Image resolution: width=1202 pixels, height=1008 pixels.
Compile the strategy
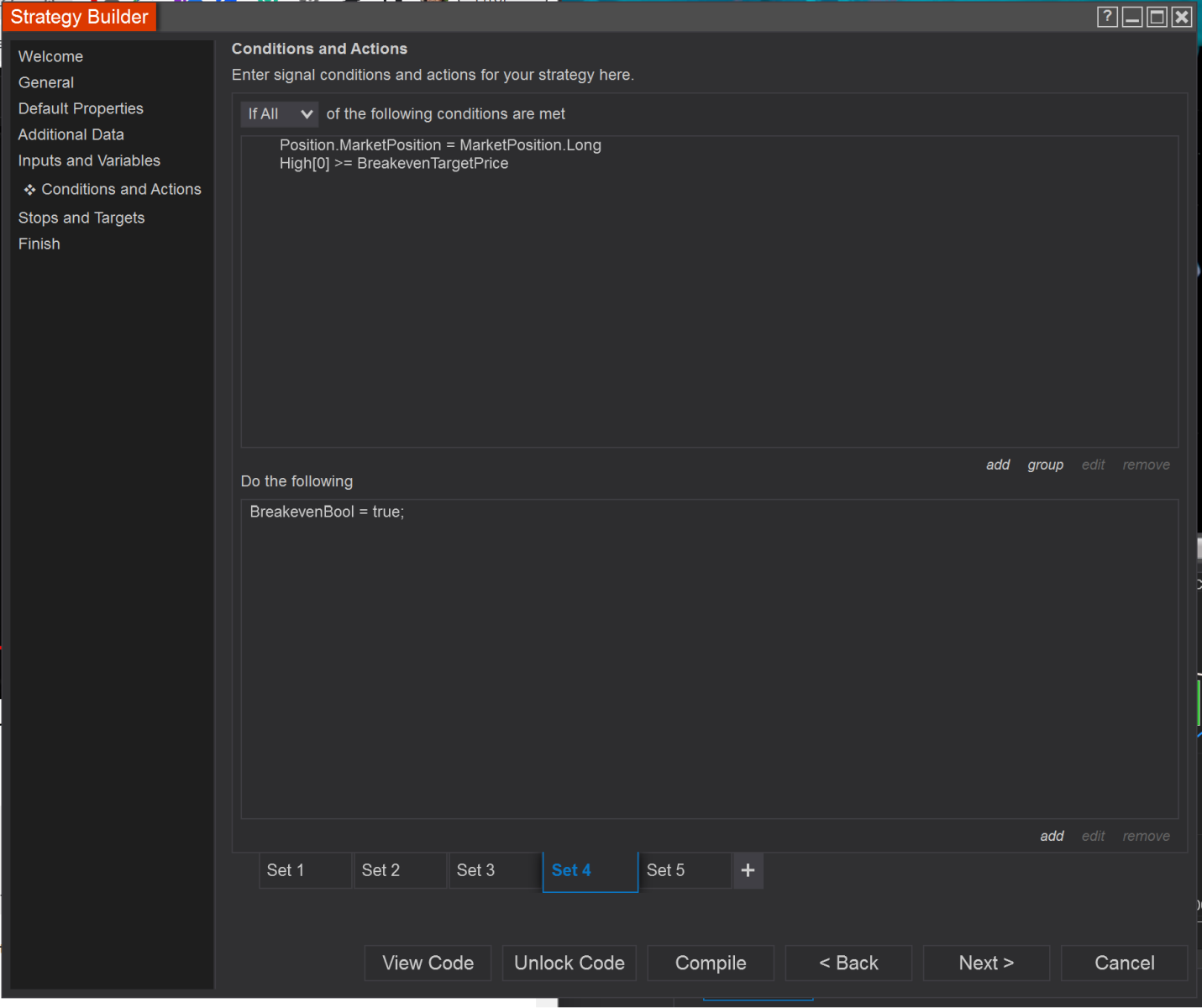tap(711, 963)
